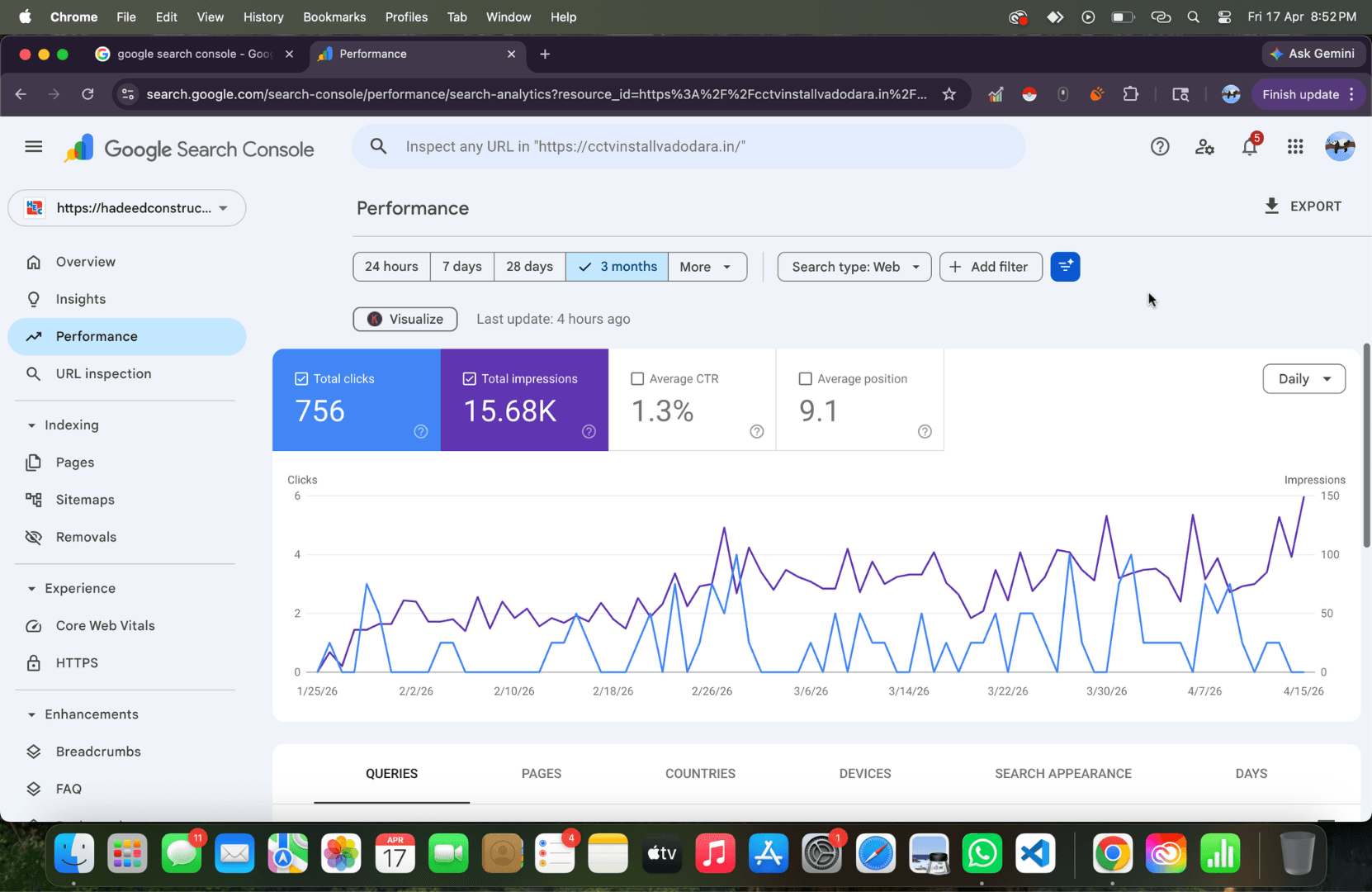
Task: Click the manage users settings icon
Action: [1204, 147]
